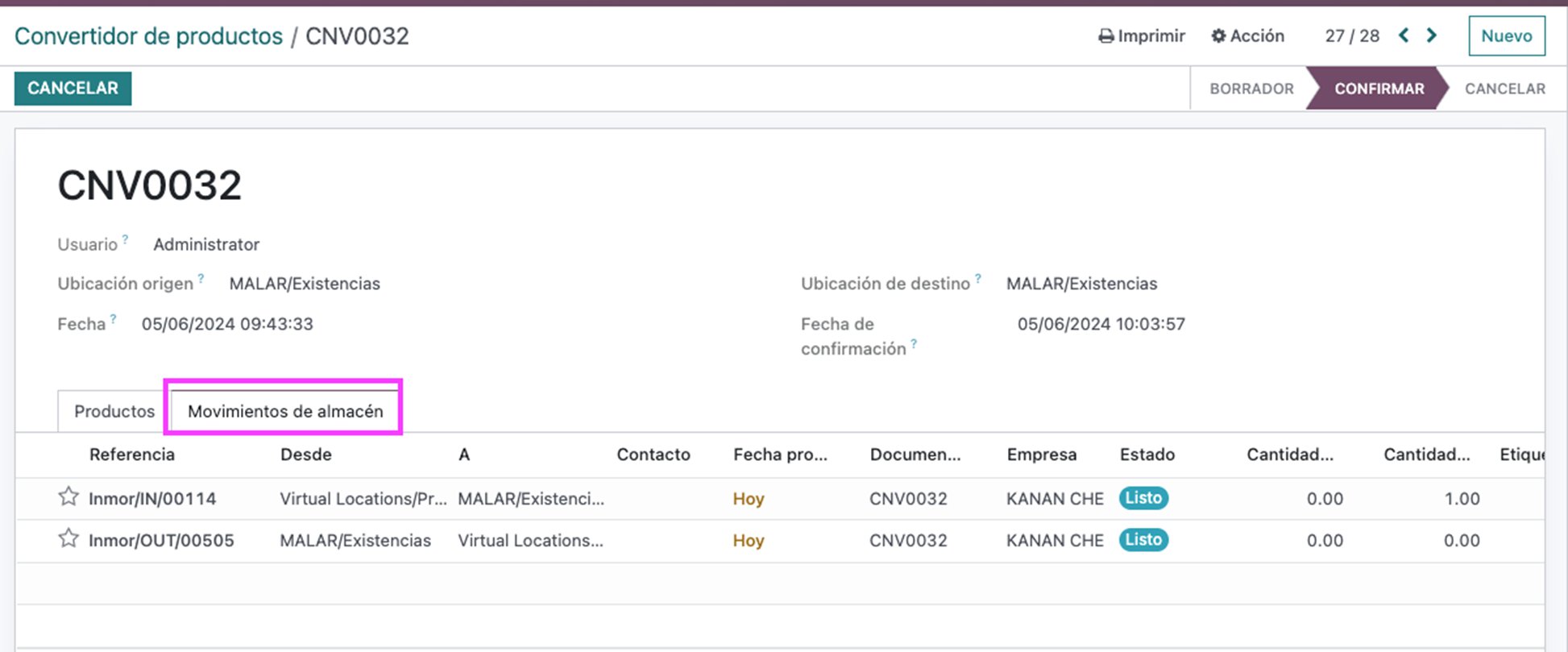Open the Imprimir print menu
Screen dimensions: 1568x652
tap(1142, 35)
